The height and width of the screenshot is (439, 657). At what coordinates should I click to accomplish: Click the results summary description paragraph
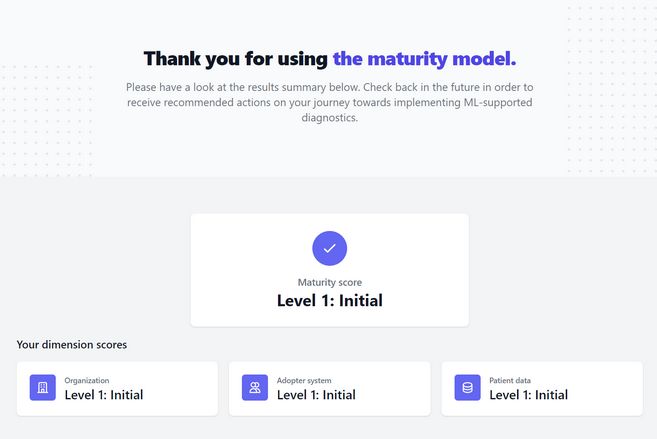pyautogui.click(x=330, y=103)
